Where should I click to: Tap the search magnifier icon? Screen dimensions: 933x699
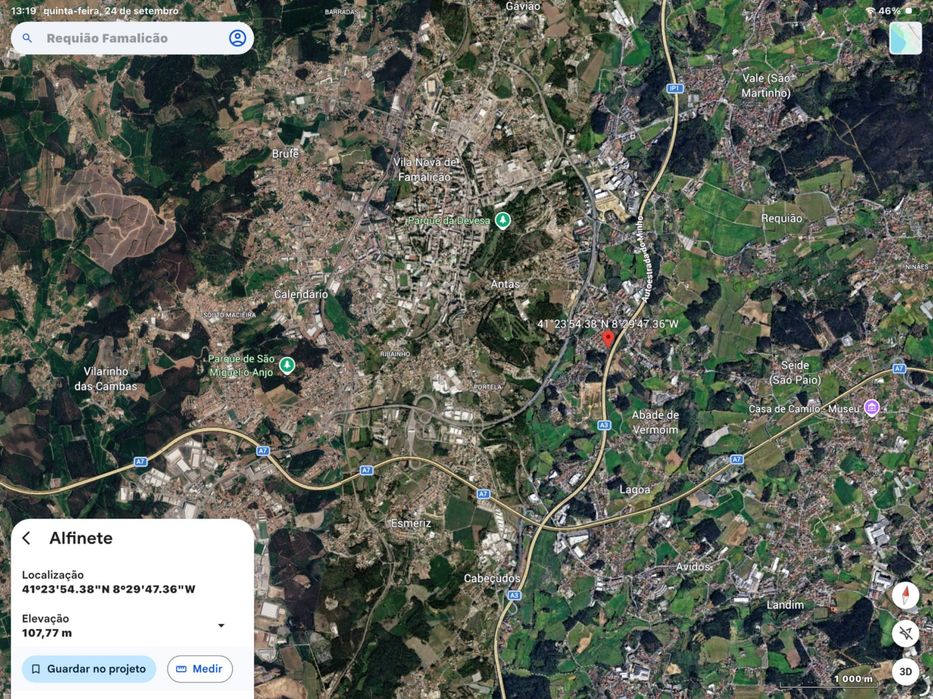click(x=27, y=38)
